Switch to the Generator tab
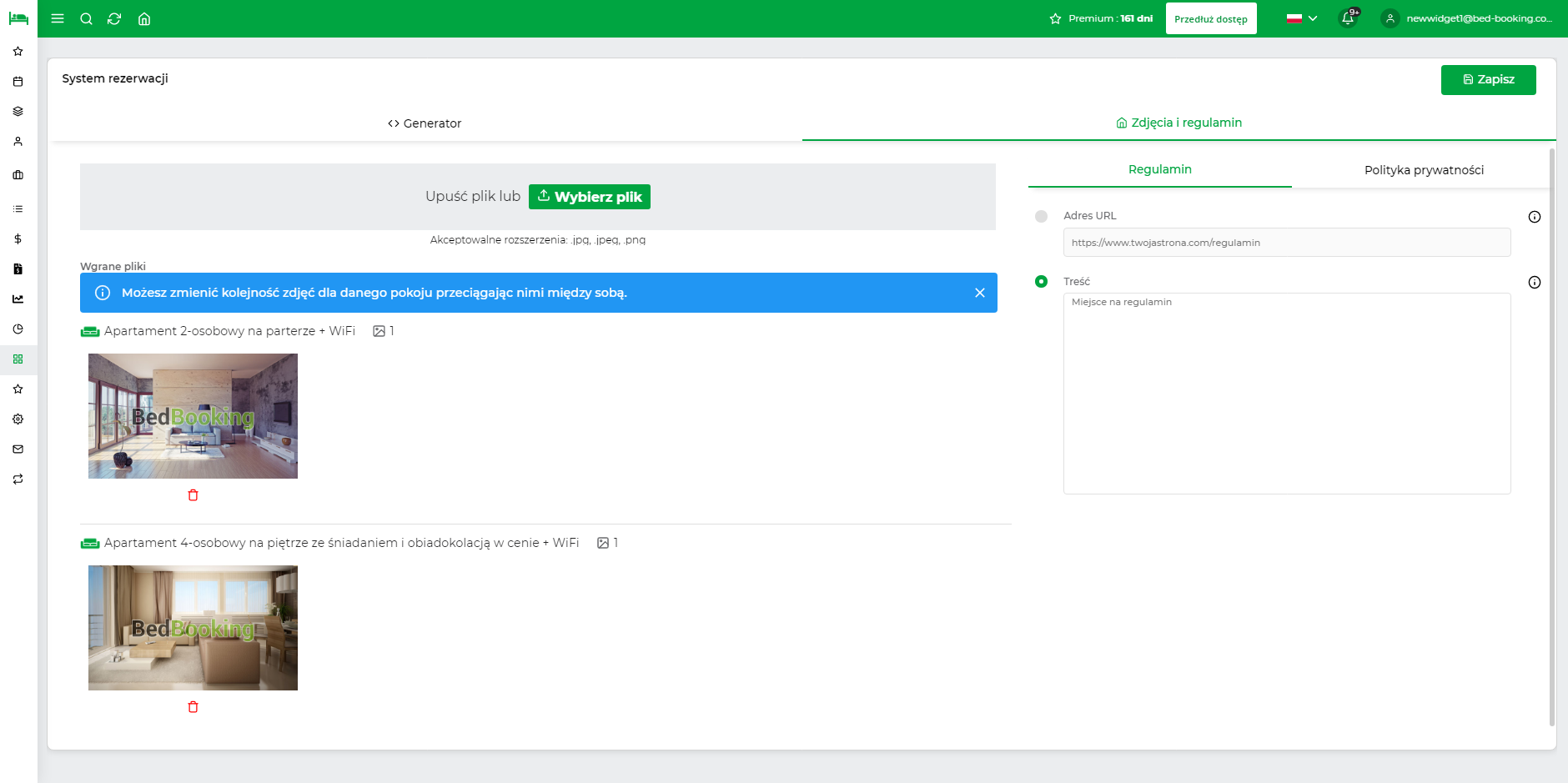 pyautogui.click(x=425, y=123)
